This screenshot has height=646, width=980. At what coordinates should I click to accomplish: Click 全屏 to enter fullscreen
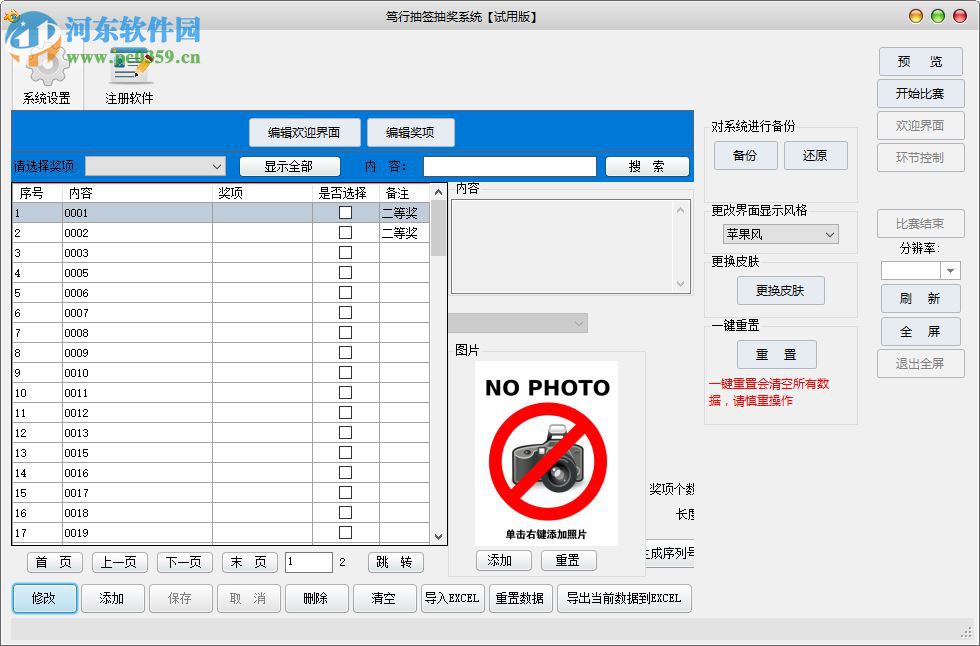click(920, 331)
